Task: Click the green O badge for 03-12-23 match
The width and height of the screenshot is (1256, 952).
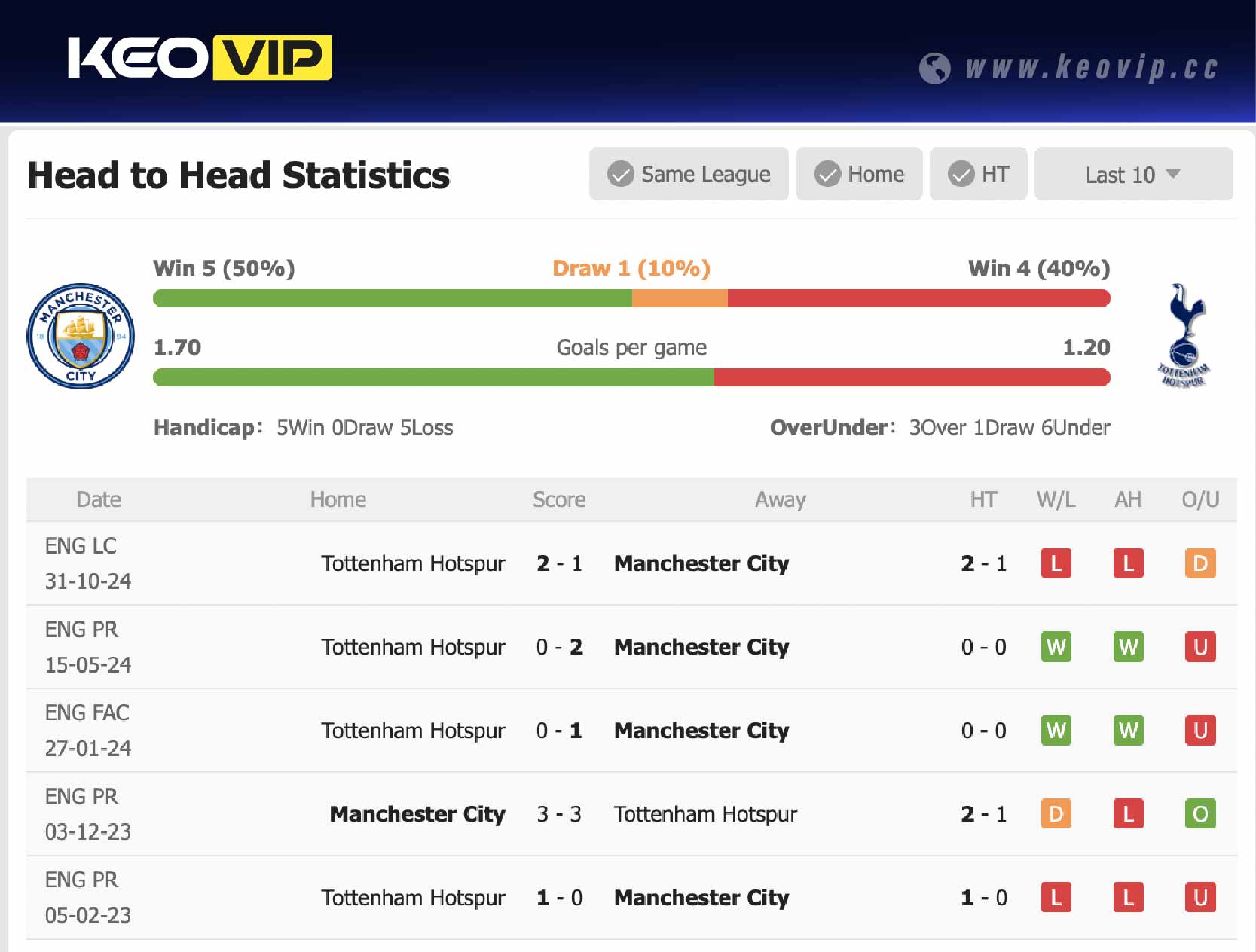Action: [x=1199, y=814]
